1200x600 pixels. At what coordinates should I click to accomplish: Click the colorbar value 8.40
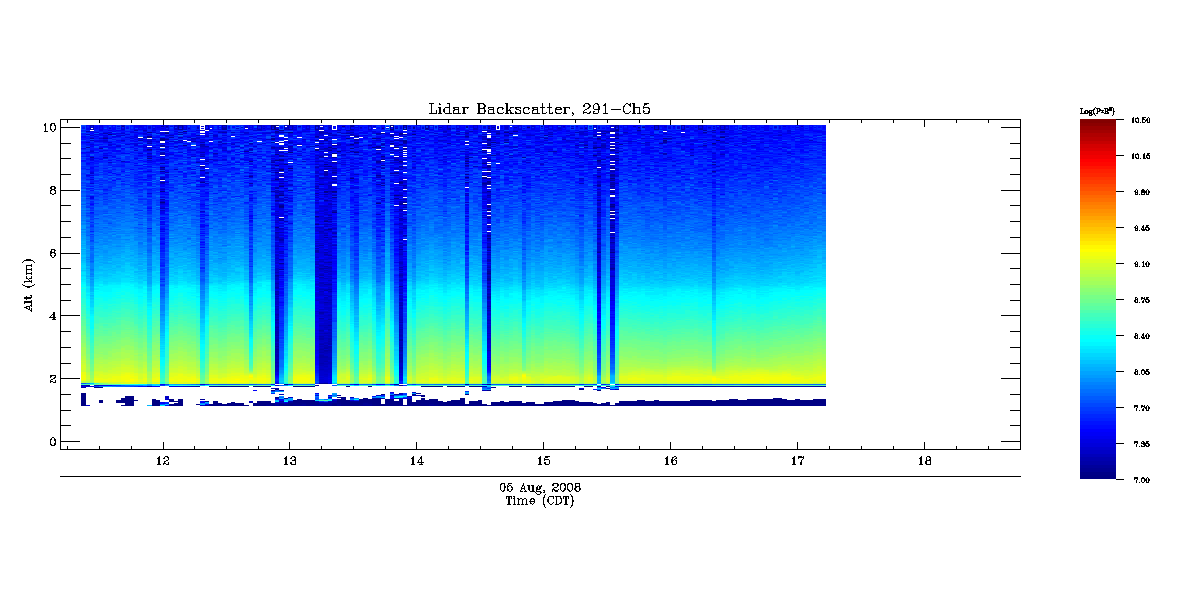[x=1141, y=336]
